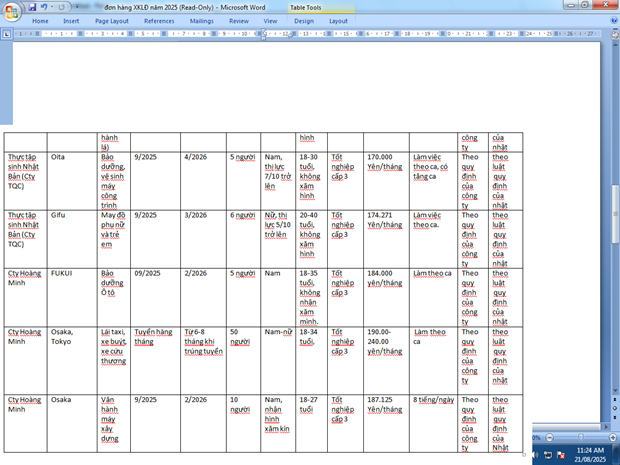Click the 'Lái taxi, xe buýt, xe cứu thương' cell
This screenshot has width=620, height=465.
click(x=113, y=360)
